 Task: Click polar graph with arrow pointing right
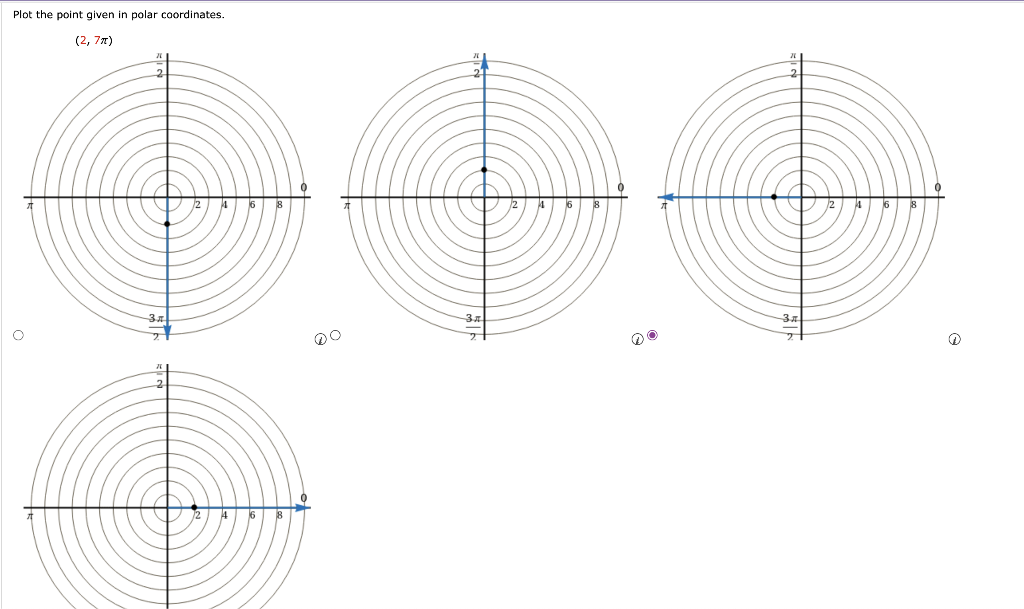(167, 486)
